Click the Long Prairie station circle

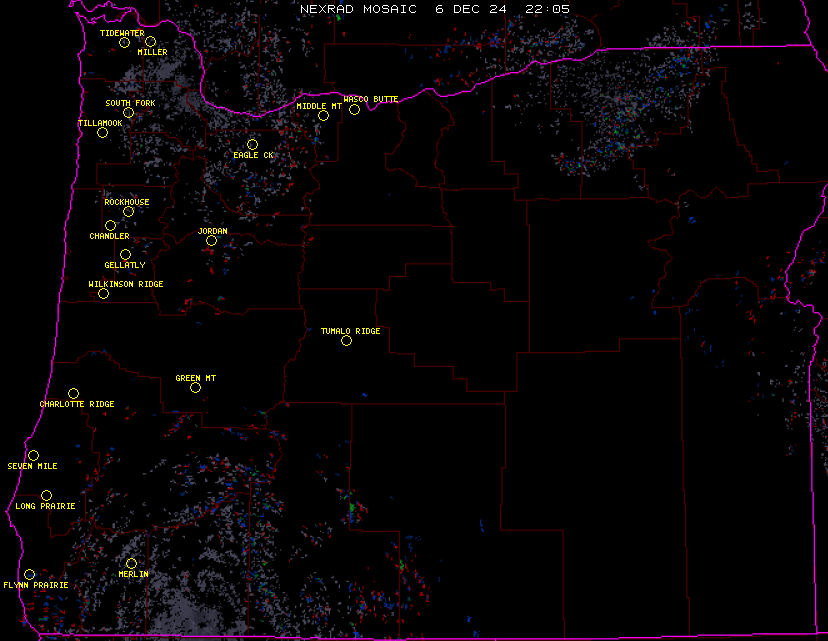point(46,495)
